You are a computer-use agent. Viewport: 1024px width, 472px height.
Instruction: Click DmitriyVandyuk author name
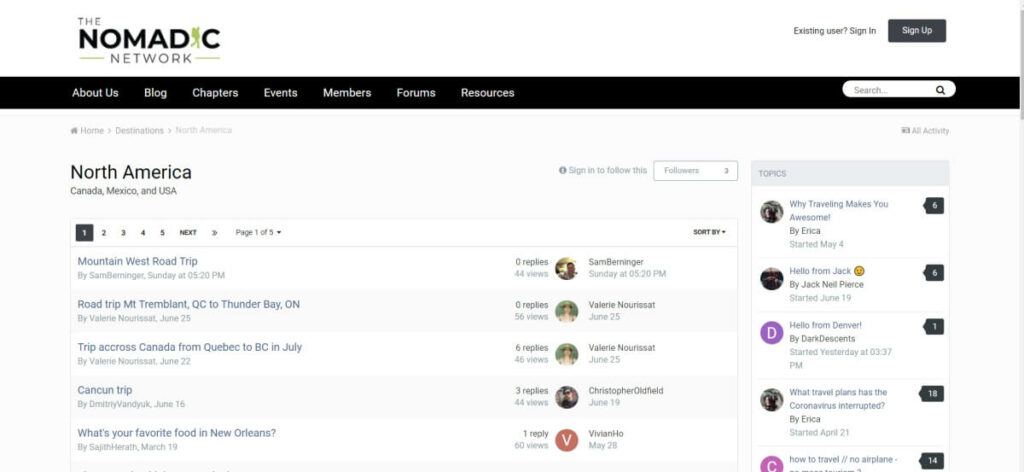(x=120, y=404)
